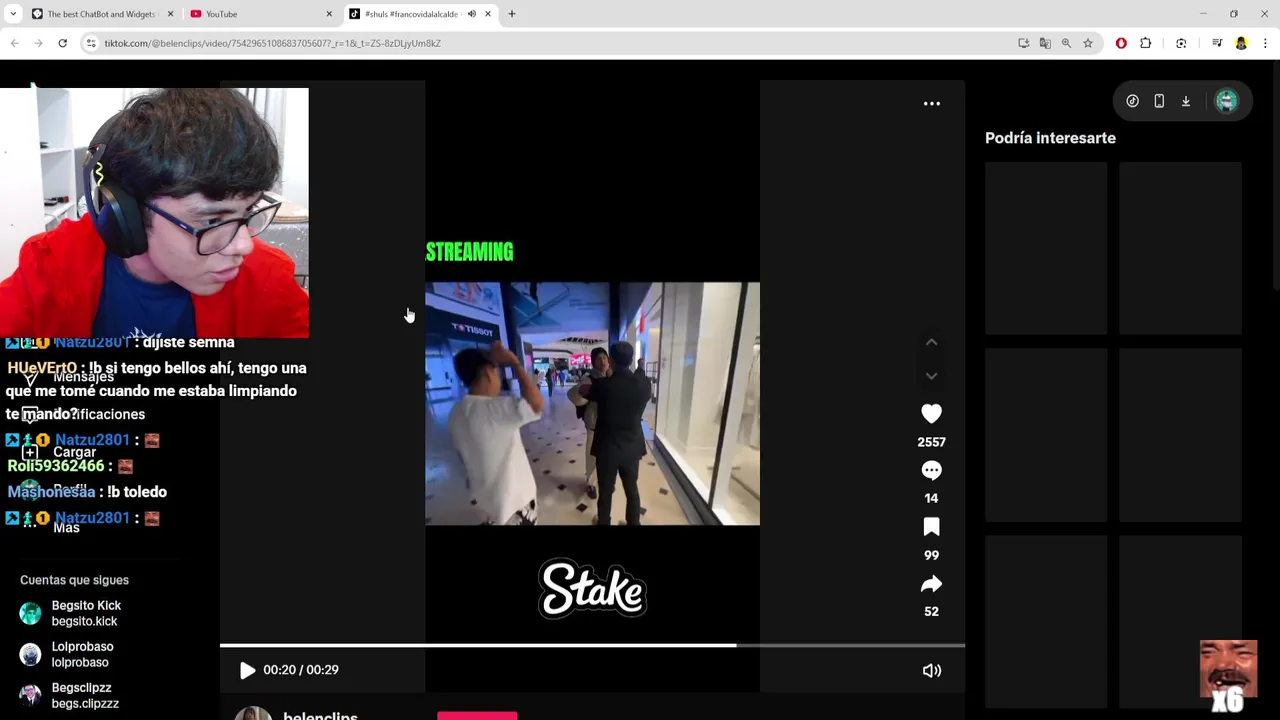Open the tab search dropdown arrow
1280x720 pixels.
coord(12,14)
